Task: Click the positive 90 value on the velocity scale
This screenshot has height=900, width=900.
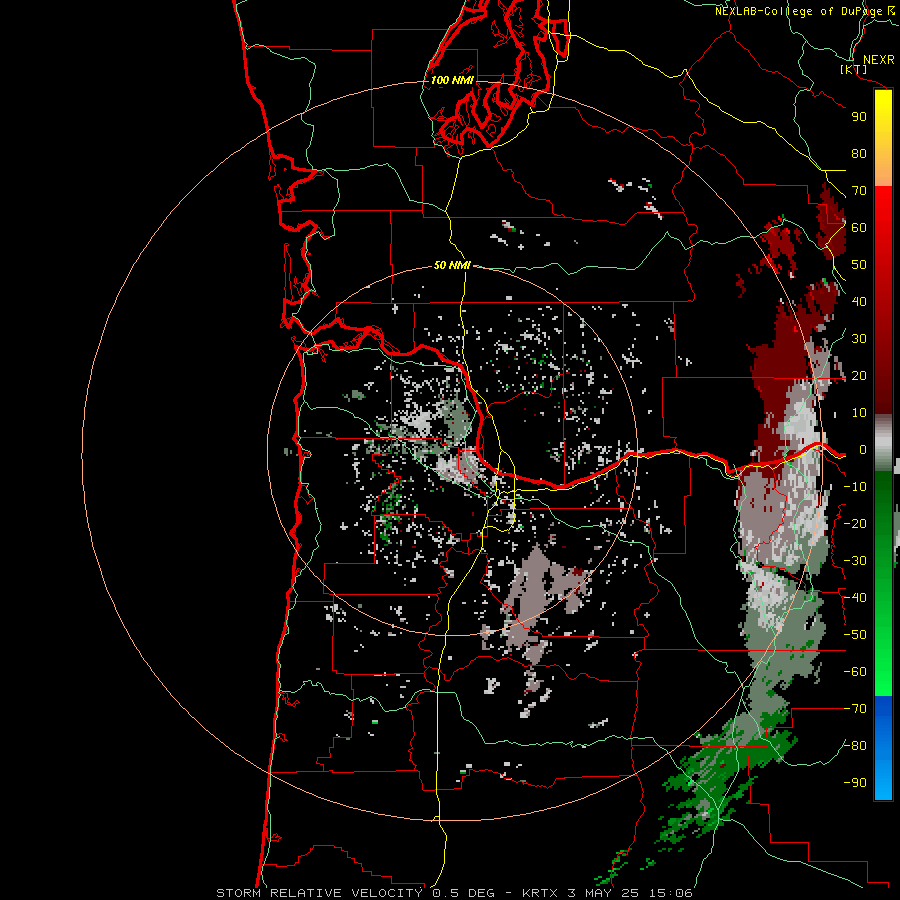Action: click(x=859, y=117)
